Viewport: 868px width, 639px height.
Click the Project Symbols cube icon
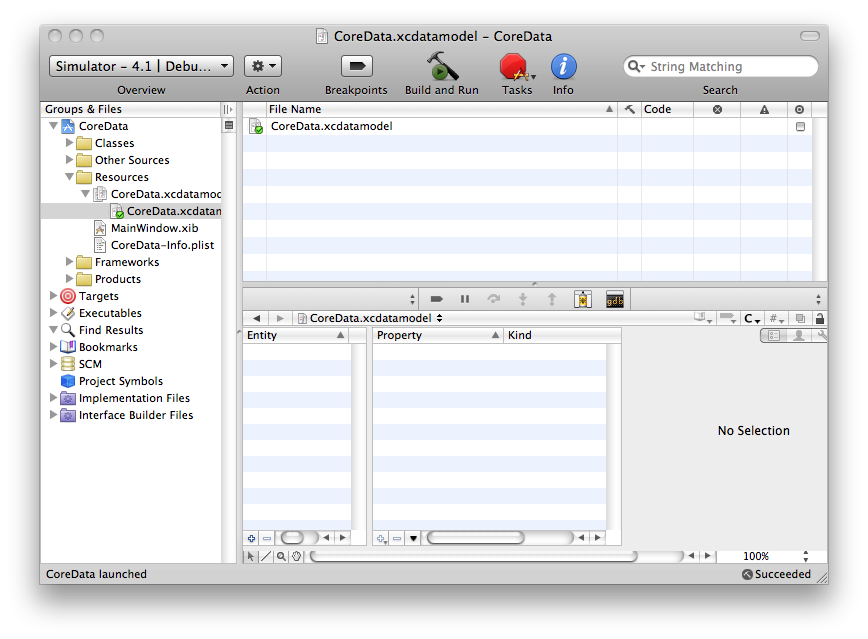(x=68, y=381)
